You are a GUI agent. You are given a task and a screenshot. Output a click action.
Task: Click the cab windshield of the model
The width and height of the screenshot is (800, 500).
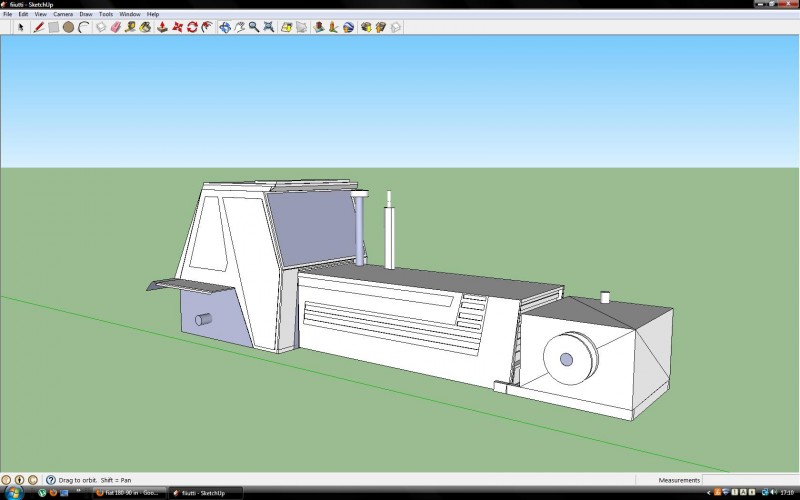(314, 227)
